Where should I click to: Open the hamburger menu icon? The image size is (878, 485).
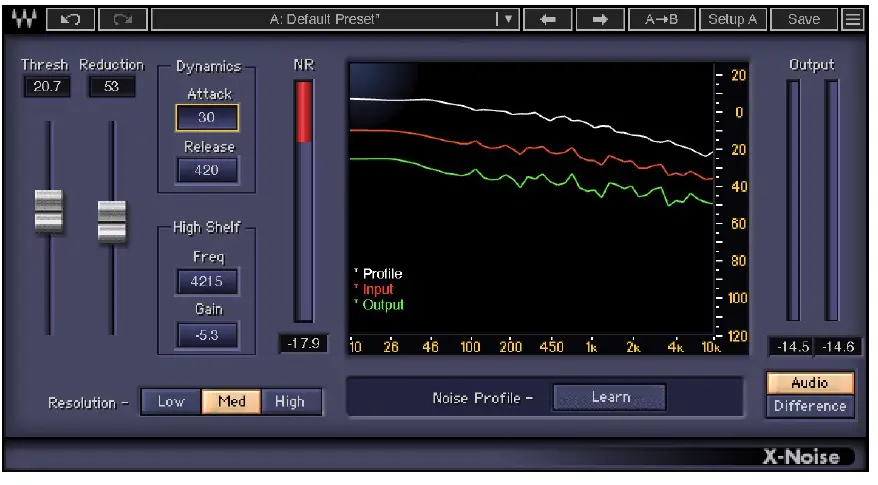[x=853, y=19]
